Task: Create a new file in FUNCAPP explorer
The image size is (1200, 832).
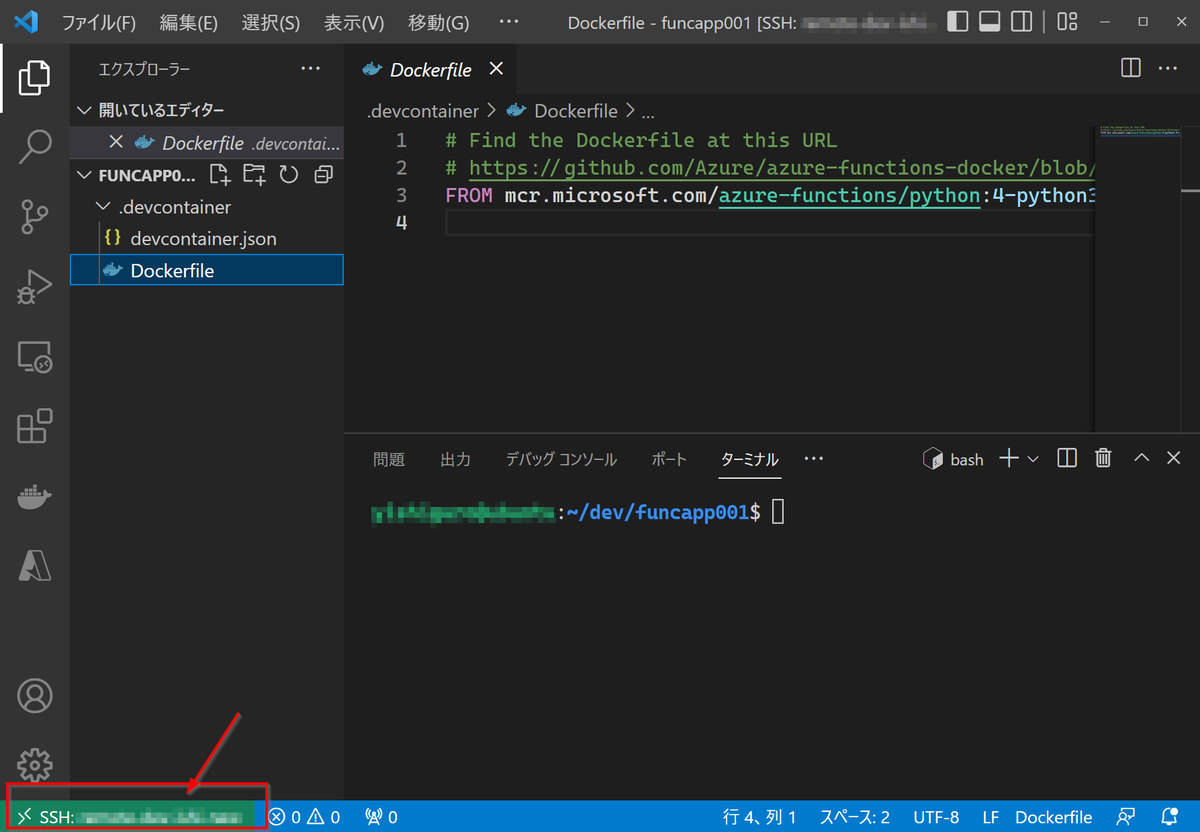Action: [220, 175]
